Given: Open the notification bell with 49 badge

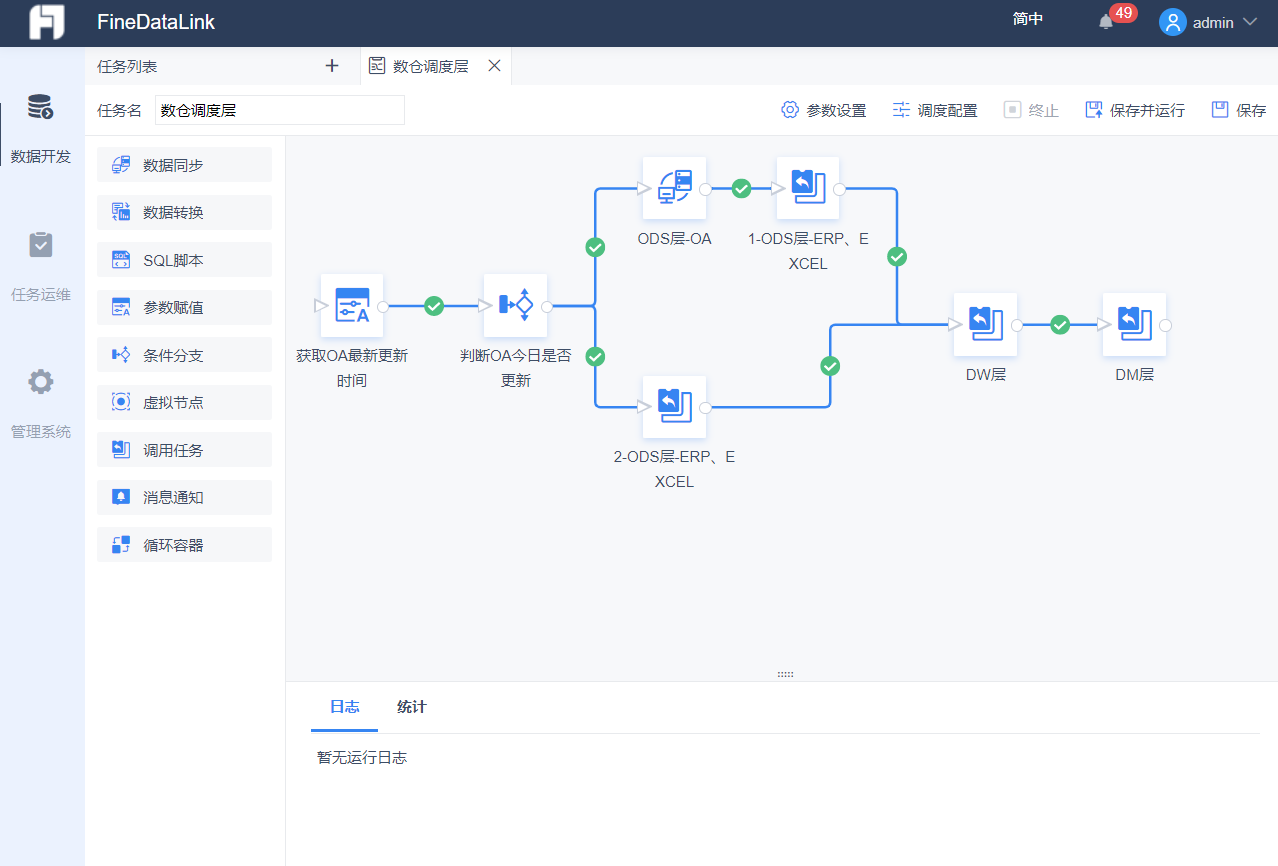Looking at the screenshot, I should [1106, 22].
